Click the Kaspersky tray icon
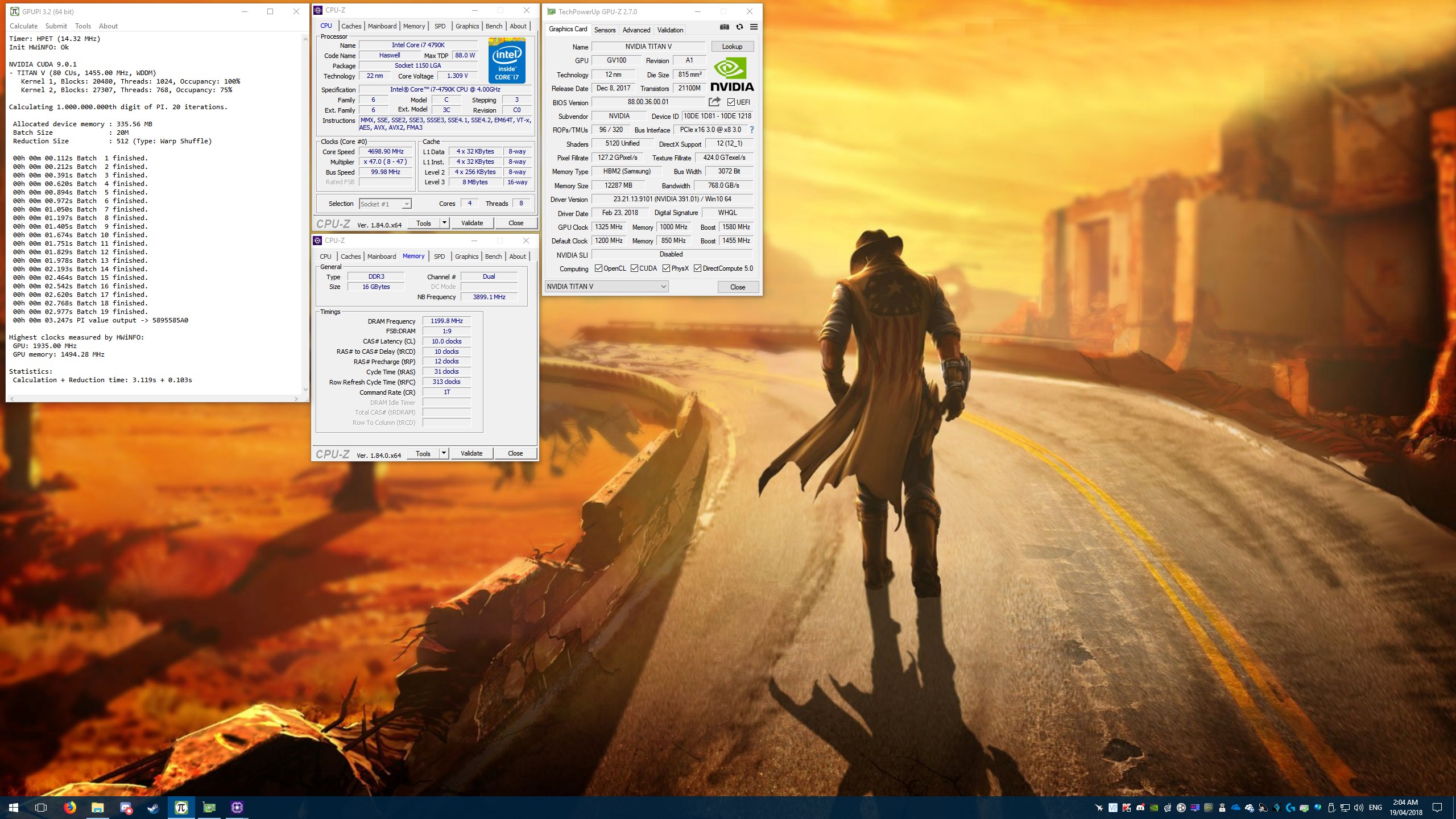The image size is (1456, 819). coord(1126,808)
